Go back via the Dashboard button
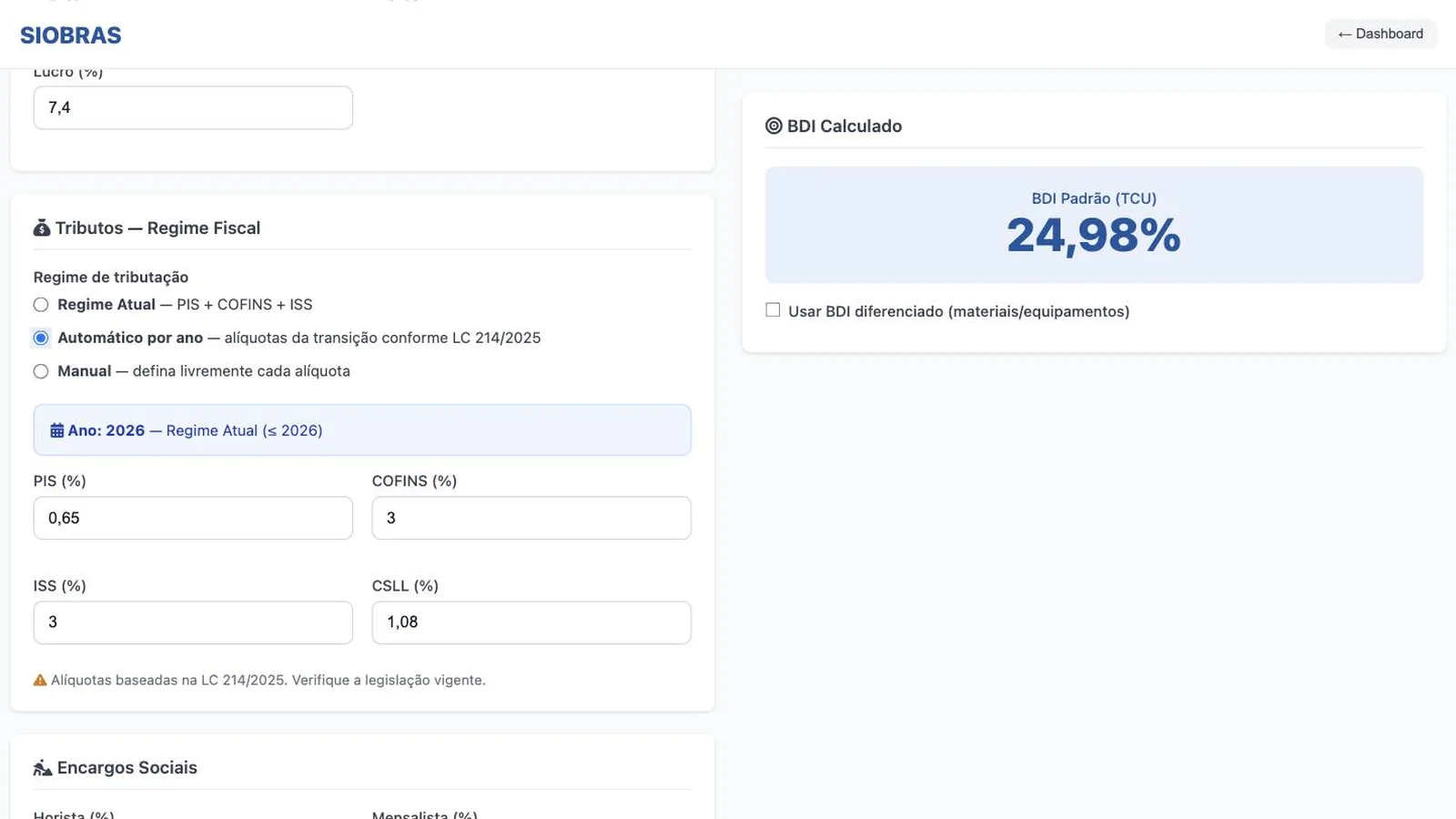 coord(1380,34)
